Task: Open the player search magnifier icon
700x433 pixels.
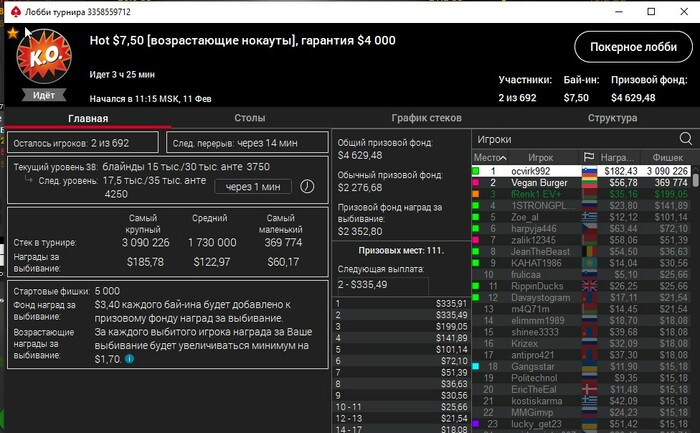Action: pyautogui.click(x=686, y=139)
